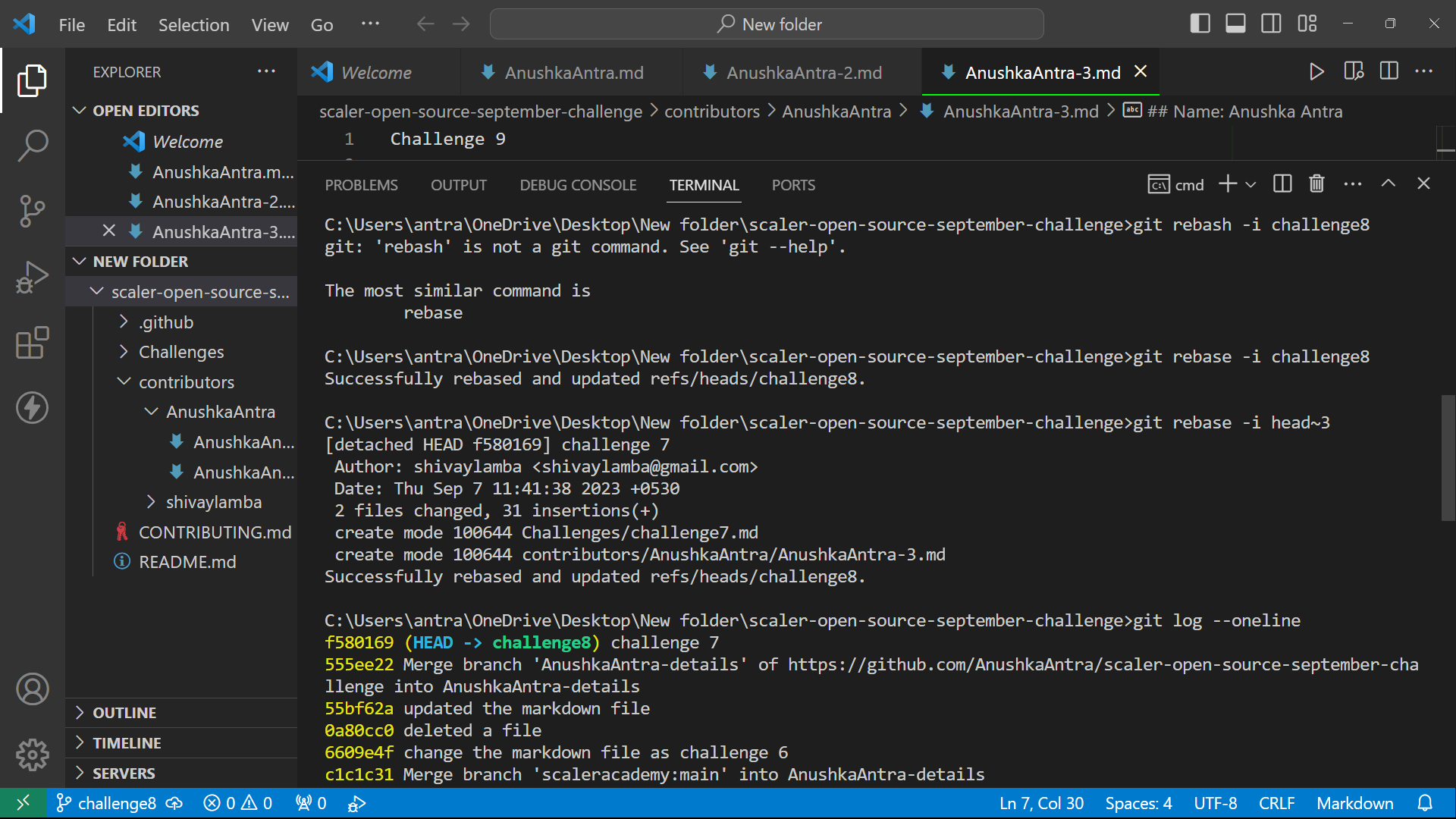Screen dimensions: 1456x819
Task: Open the Source Control view
Action: [32, 212]
